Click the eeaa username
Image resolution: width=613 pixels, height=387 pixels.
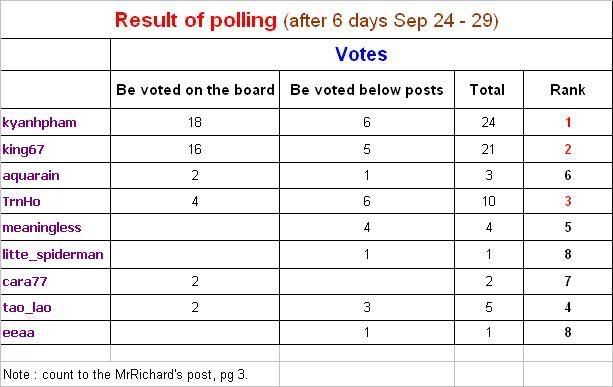[18, 333]
